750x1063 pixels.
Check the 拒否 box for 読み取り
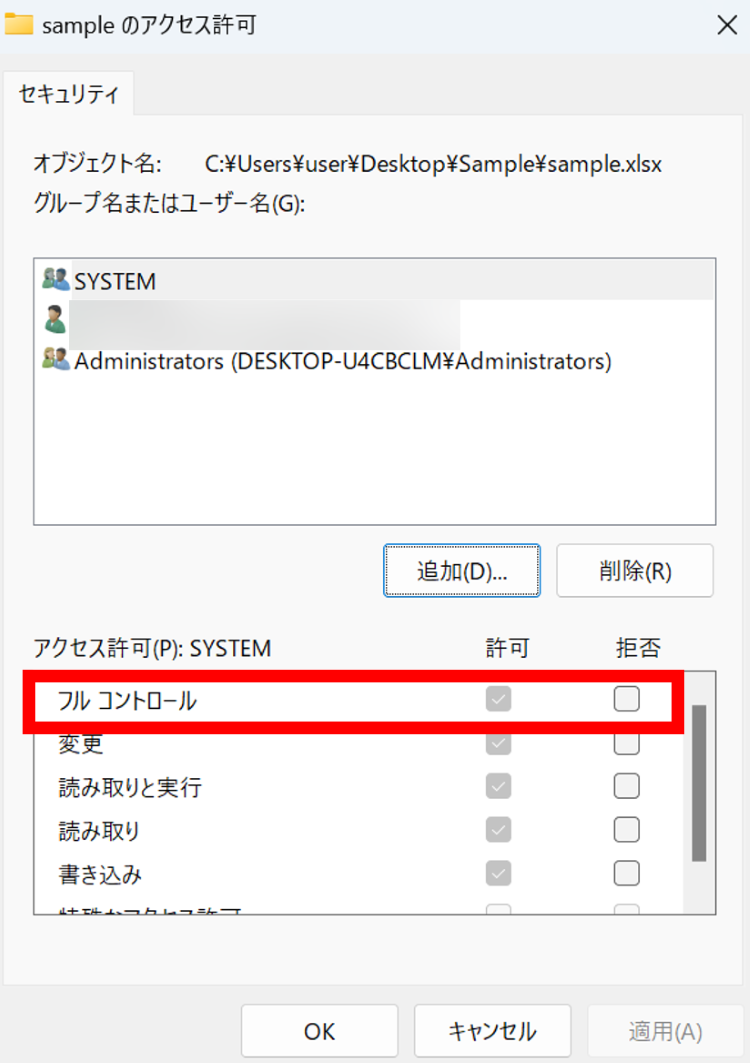[x=627, y=830]
